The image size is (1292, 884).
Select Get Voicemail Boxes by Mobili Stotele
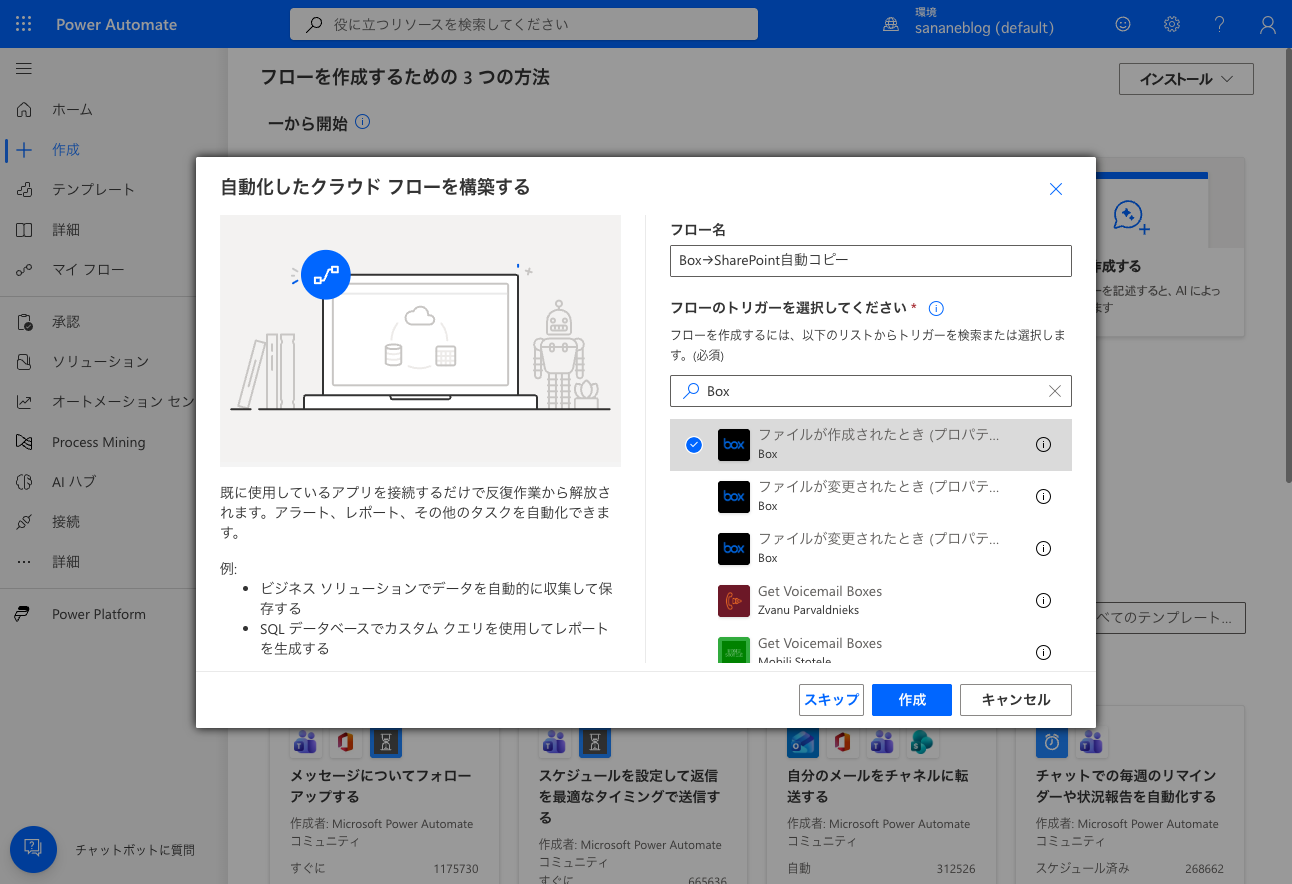(x=870, y=648)
